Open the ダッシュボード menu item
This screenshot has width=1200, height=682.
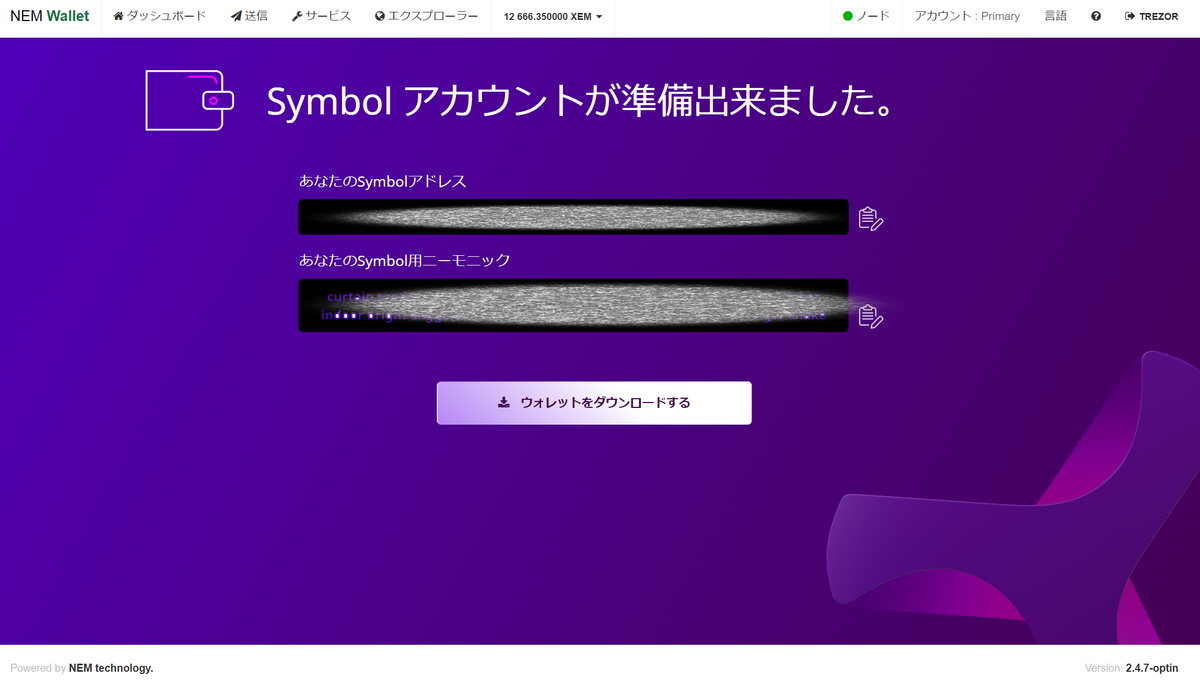(160, 16)
